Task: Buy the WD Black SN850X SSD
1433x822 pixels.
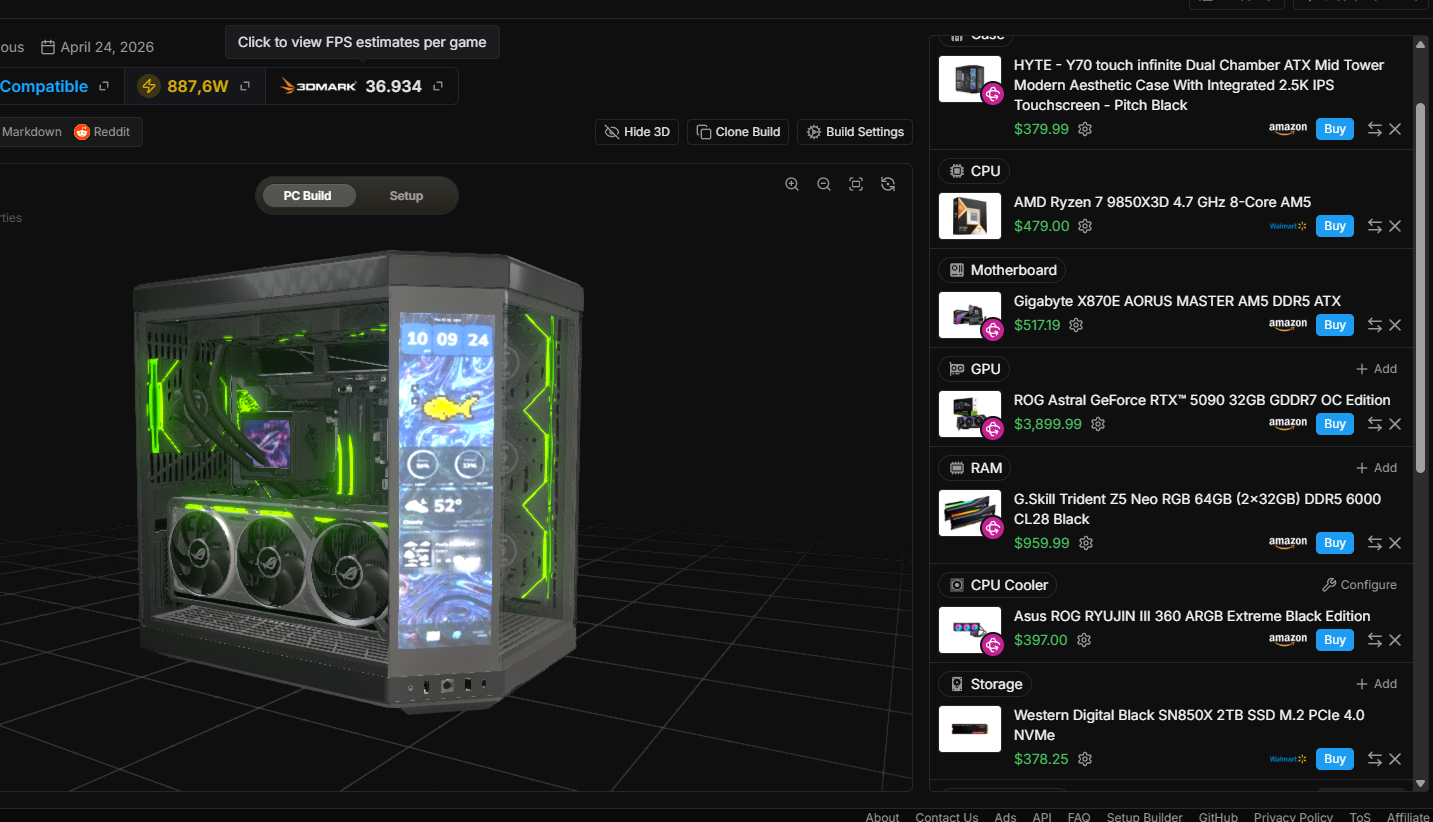Action: tap(1335, 759)
